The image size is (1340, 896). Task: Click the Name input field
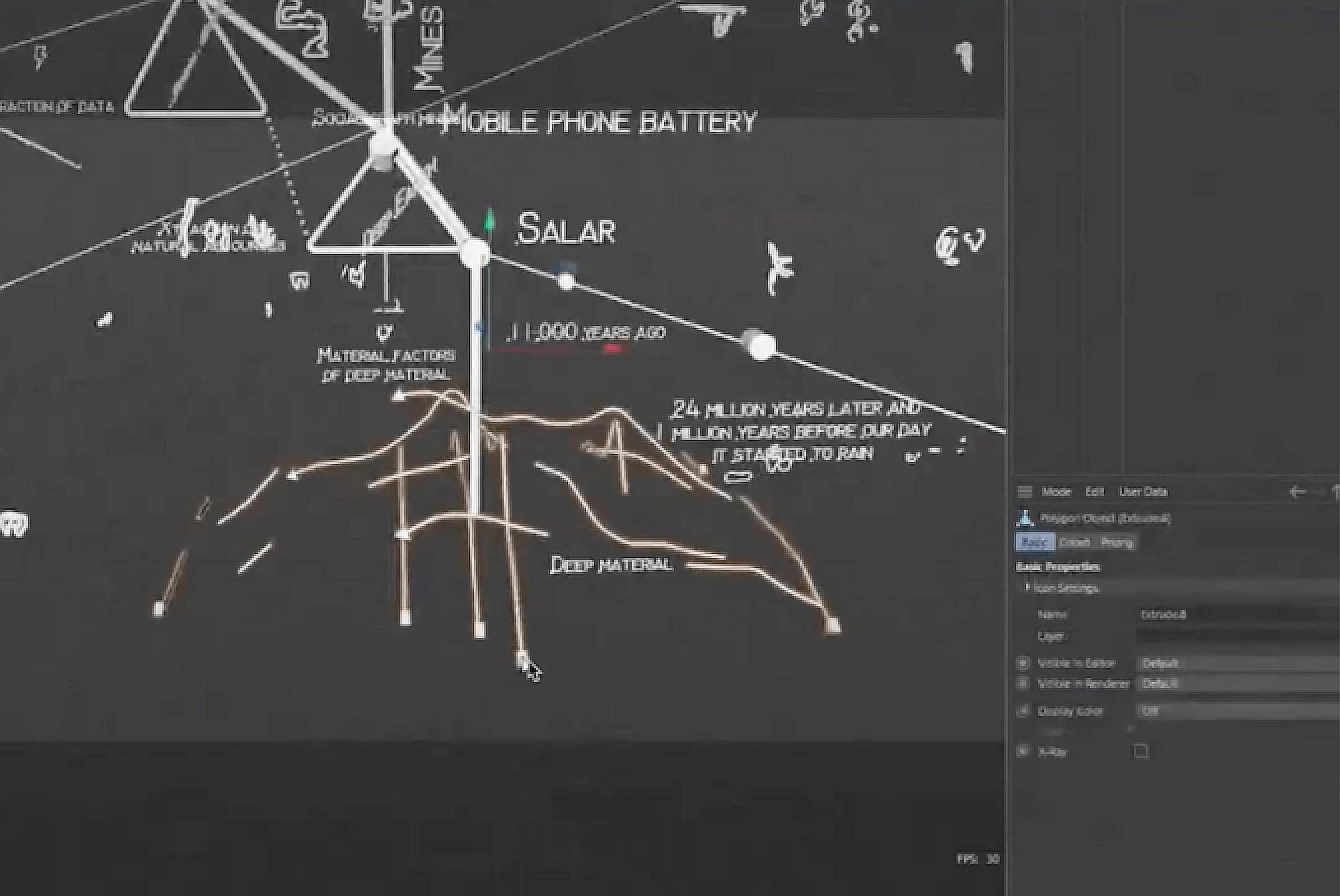tap(1234, 615)
